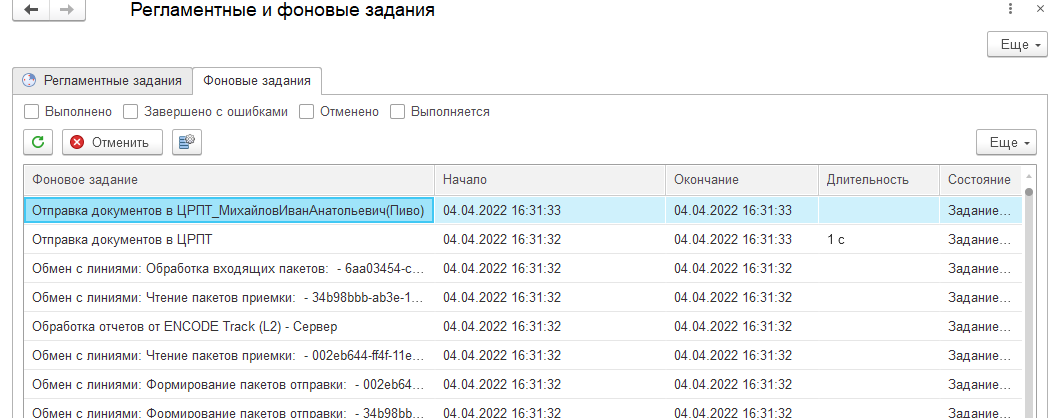The height and width of the screenshot is (418, 1051).
Task: Tick the Выполняется checkbox
Action: click(x=397, y=112)
